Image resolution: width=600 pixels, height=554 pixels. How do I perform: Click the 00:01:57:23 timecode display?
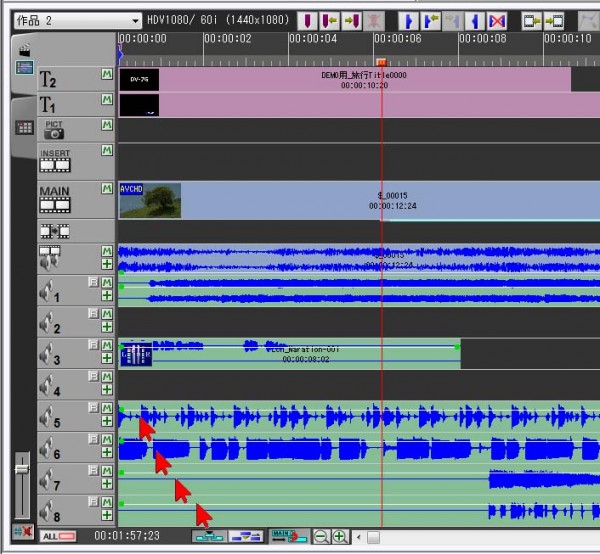tap(127, 536)
